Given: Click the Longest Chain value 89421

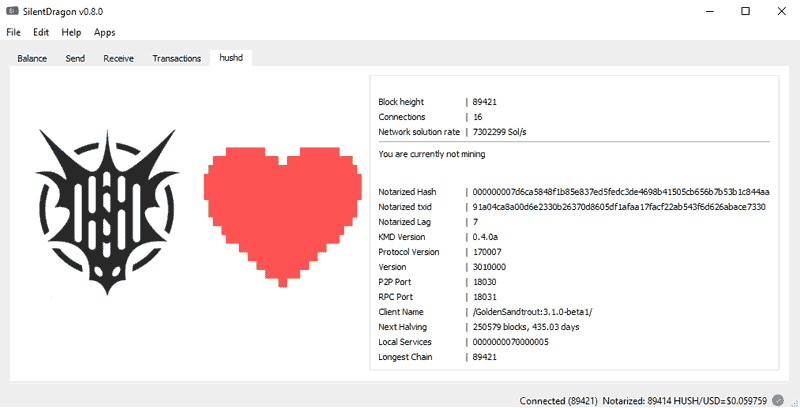Looking at the screenshot, I should [484, 357].
